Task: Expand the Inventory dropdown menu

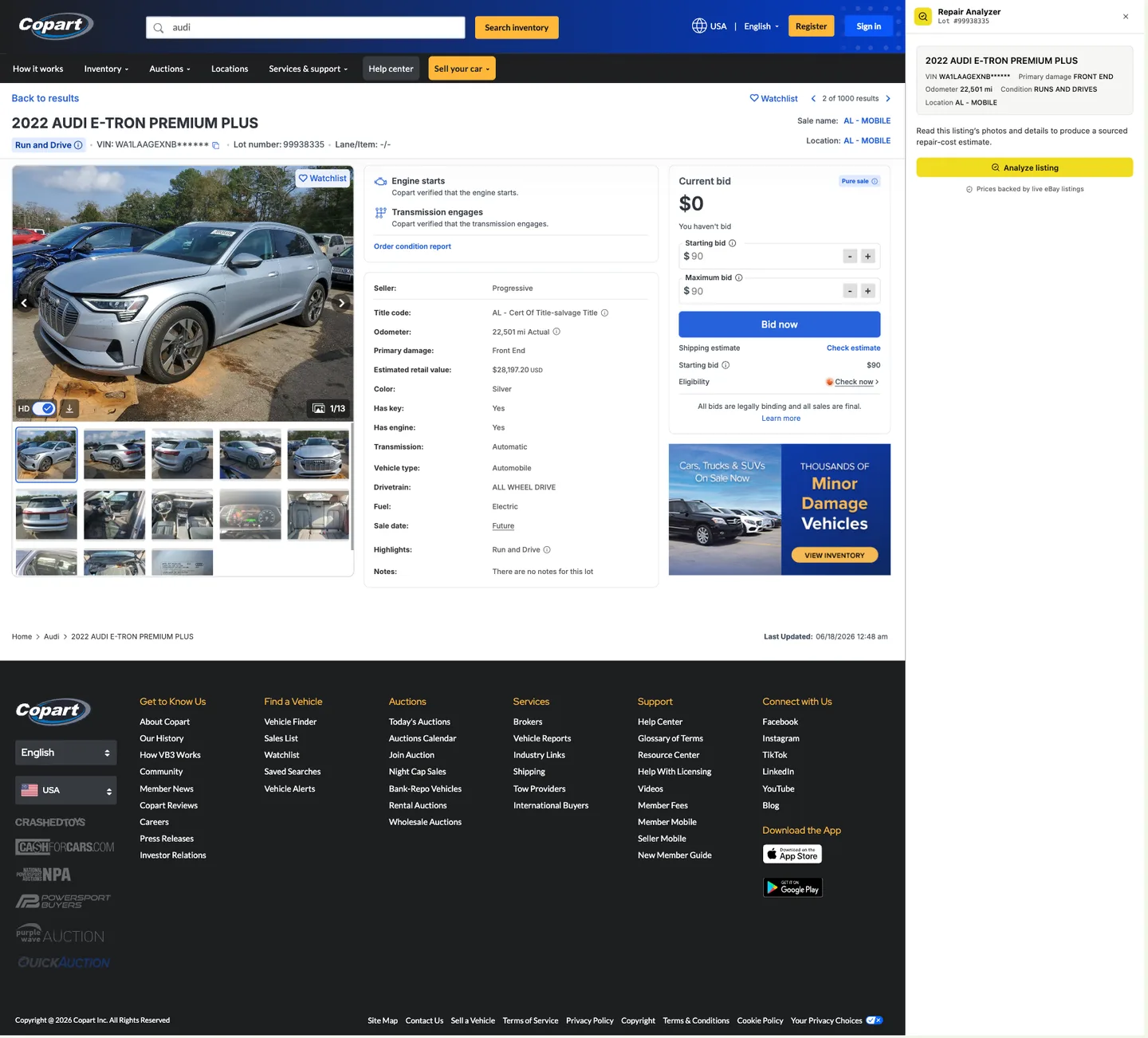Action: (x=106, y=69)
